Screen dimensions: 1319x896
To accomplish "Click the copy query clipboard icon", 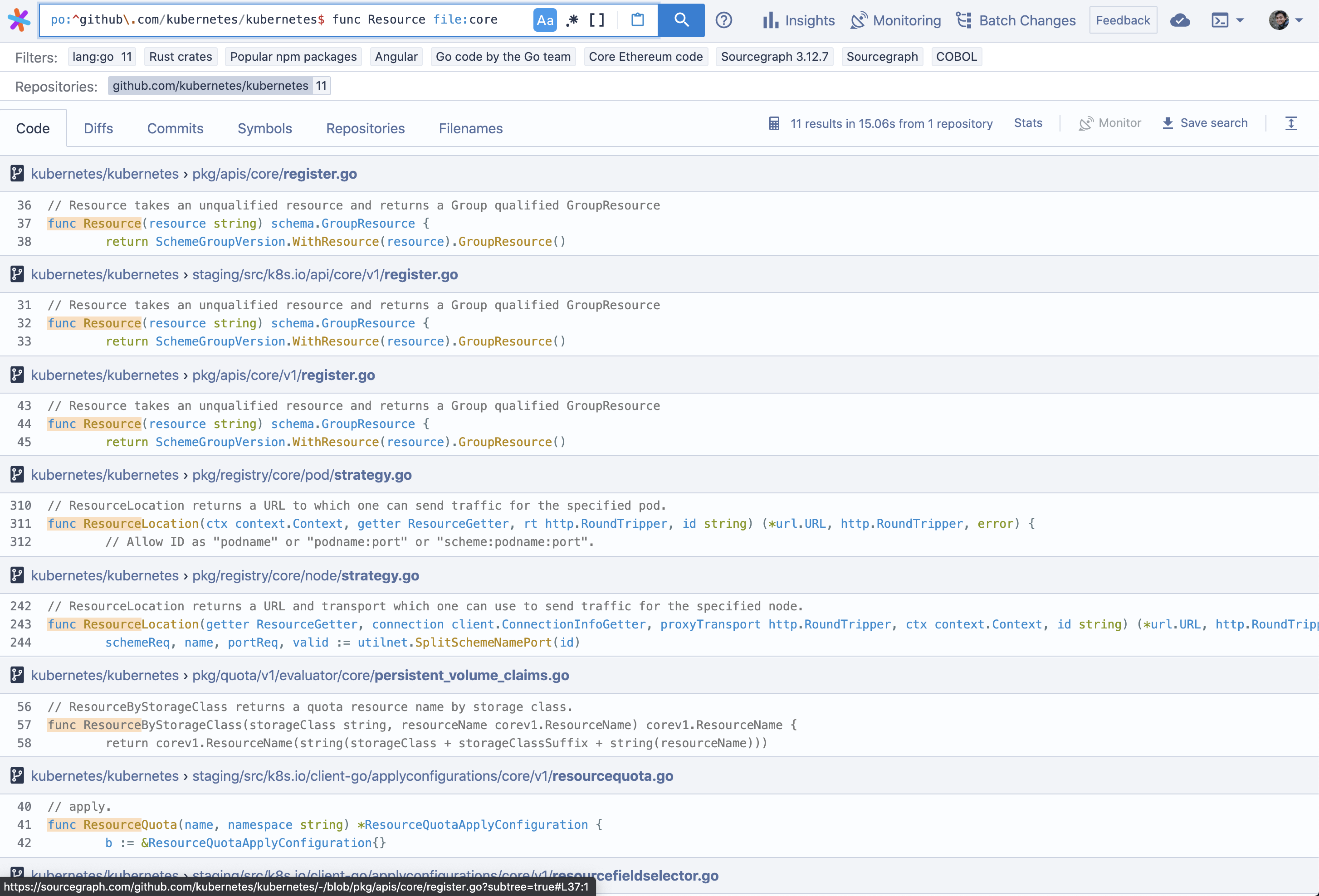I will [637, 20].
